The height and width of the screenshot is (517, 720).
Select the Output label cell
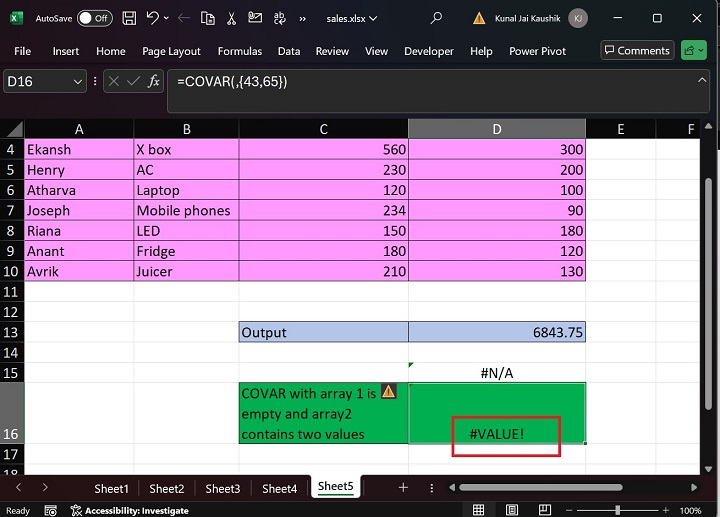tap(324, 332)
